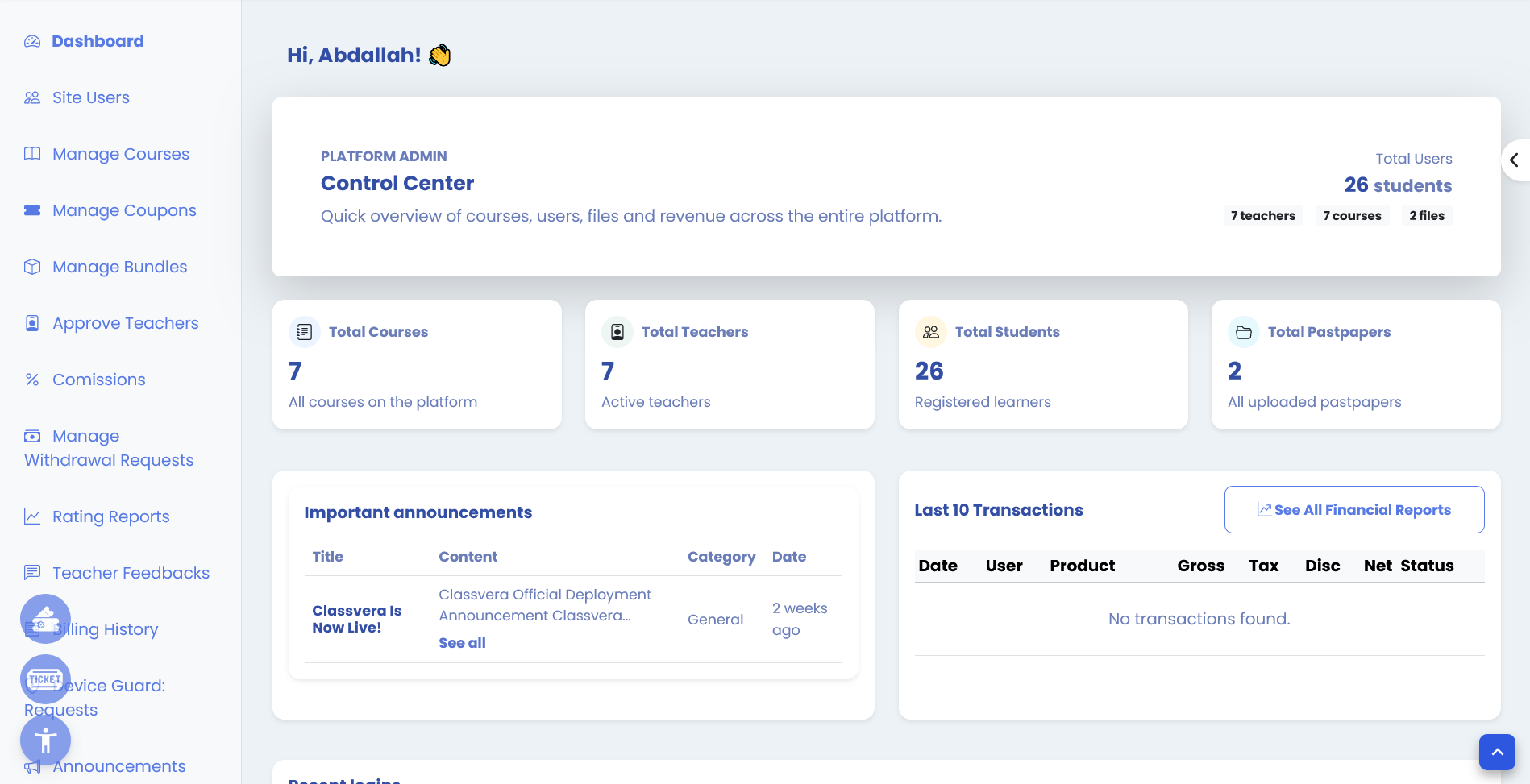
Task: Open Manage Bundles with its package icon
Action: tap(31, 266)
